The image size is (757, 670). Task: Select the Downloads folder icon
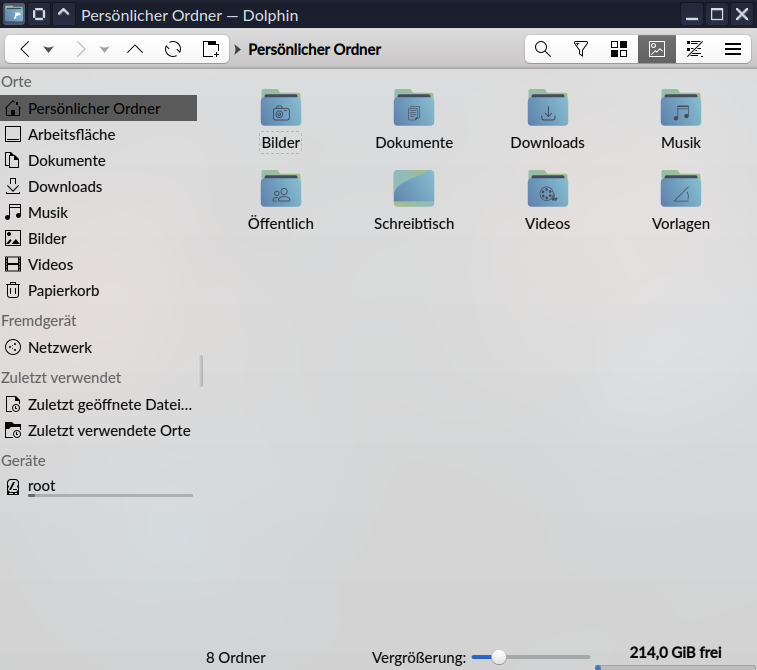coord(547,108)
